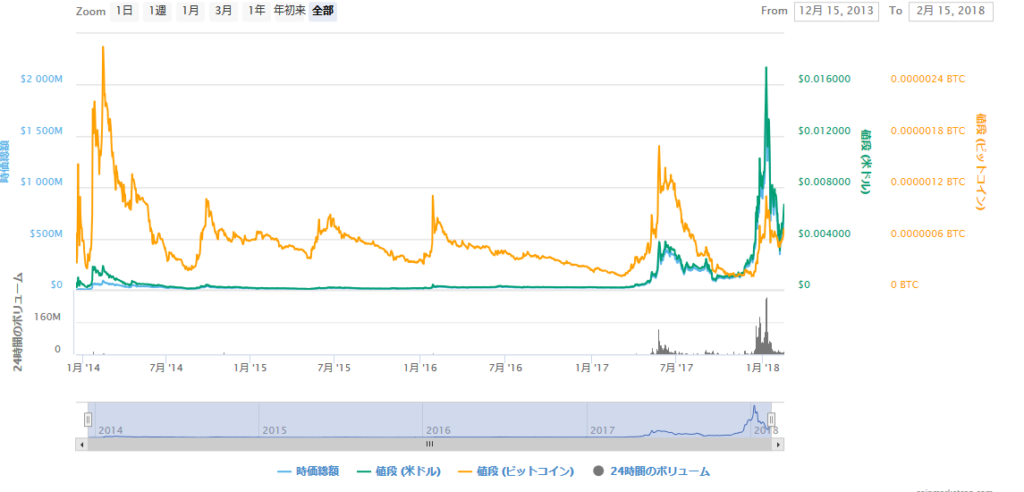Choose the 3月 zoom option
This screenshot has width=1024, height=492.
pos(224,11)
